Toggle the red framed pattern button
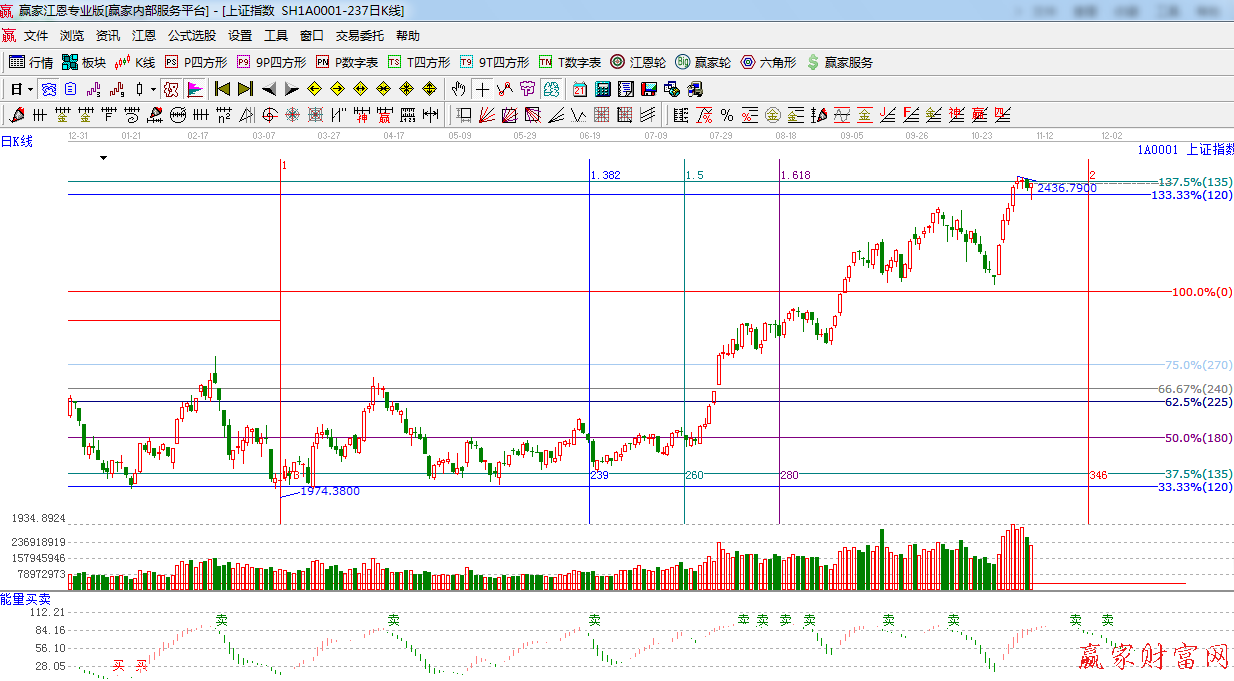This screenshot has height=681, width=1234. [x=171, y=89]
